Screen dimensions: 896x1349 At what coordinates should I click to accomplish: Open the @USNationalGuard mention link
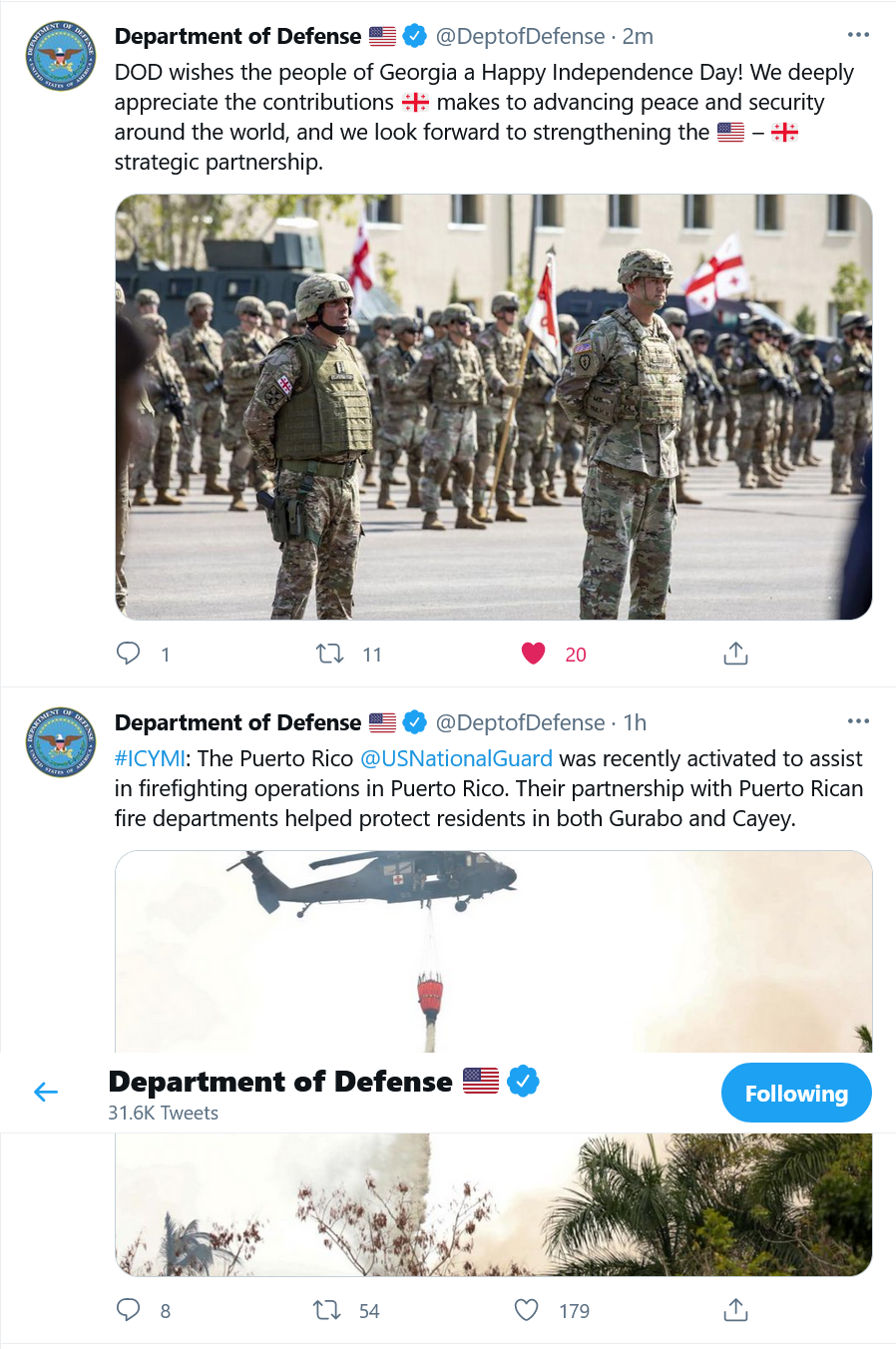[456, 758]
